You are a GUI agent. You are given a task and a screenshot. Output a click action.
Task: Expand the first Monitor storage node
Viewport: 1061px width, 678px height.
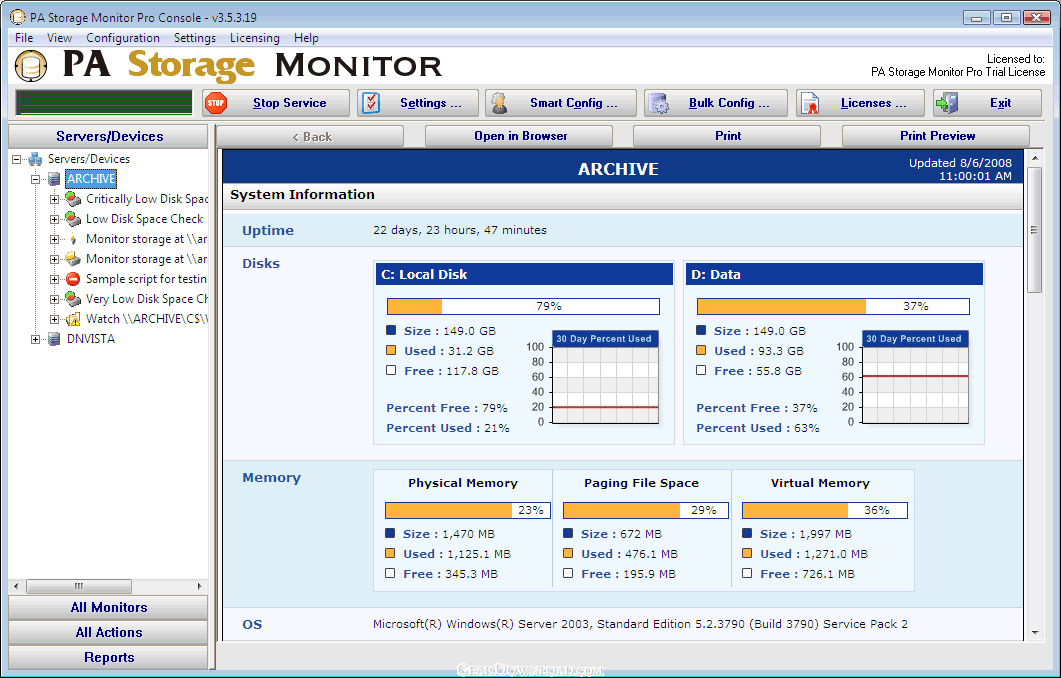(x=54, y=239)
